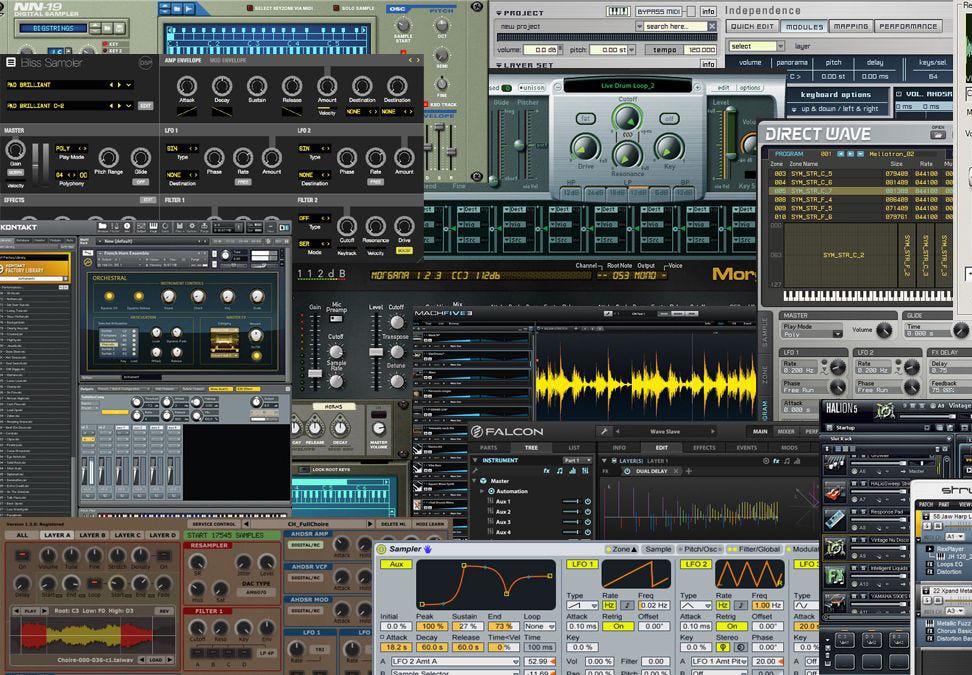
Task: Add an effect with plus next to DUAL DELAY
Action: pyautogui.click(x=689, y=471)
